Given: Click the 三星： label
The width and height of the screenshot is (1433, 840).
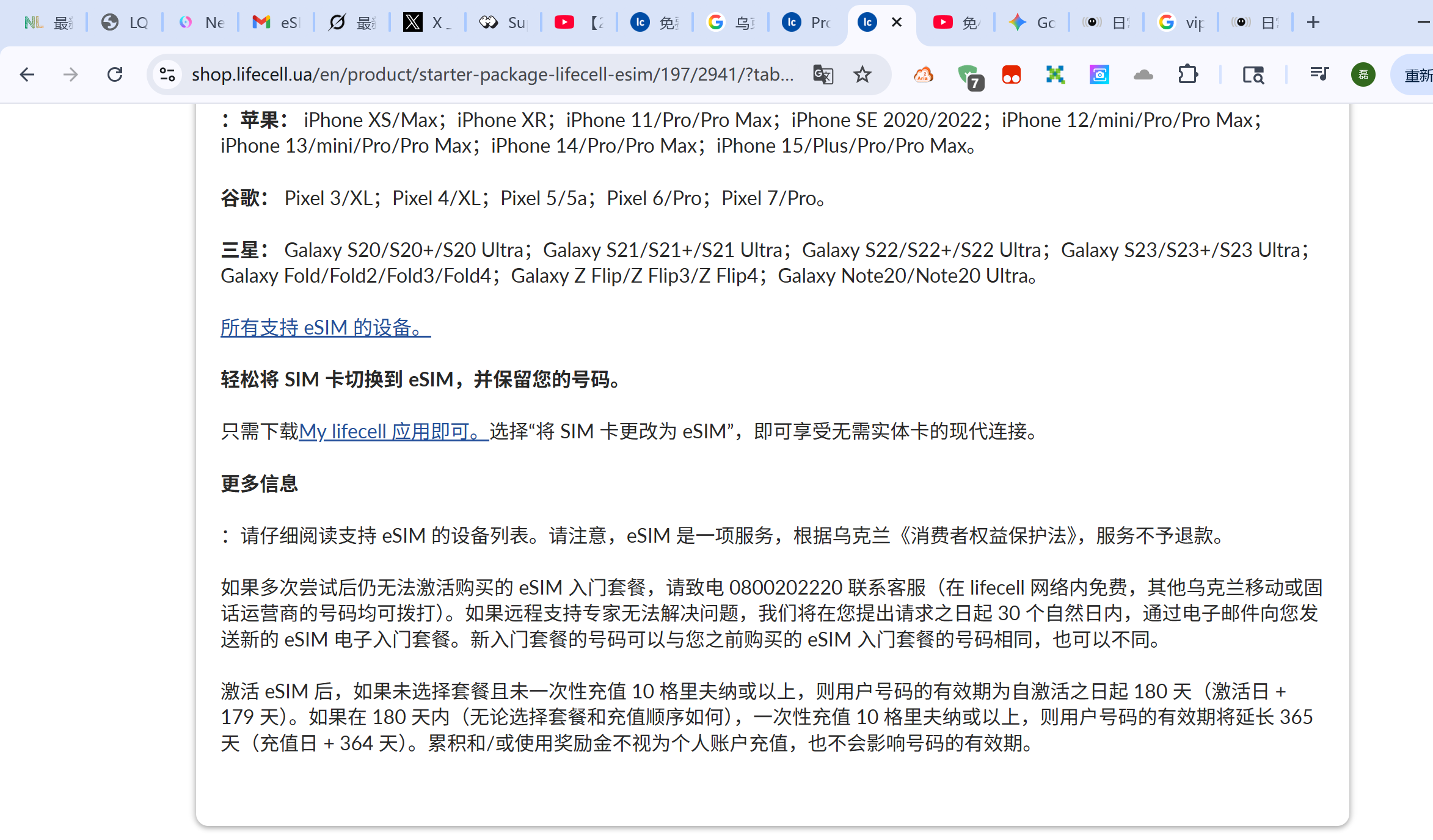Looking at the screenshot, I should [245, 250].
